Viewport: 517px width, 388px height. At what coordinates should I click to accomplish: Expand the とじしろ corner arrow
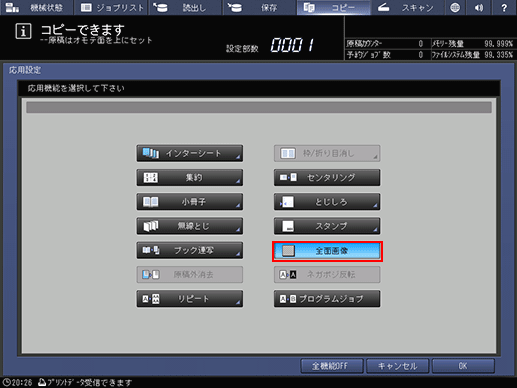pyautogui.click(x=375, y=206)
